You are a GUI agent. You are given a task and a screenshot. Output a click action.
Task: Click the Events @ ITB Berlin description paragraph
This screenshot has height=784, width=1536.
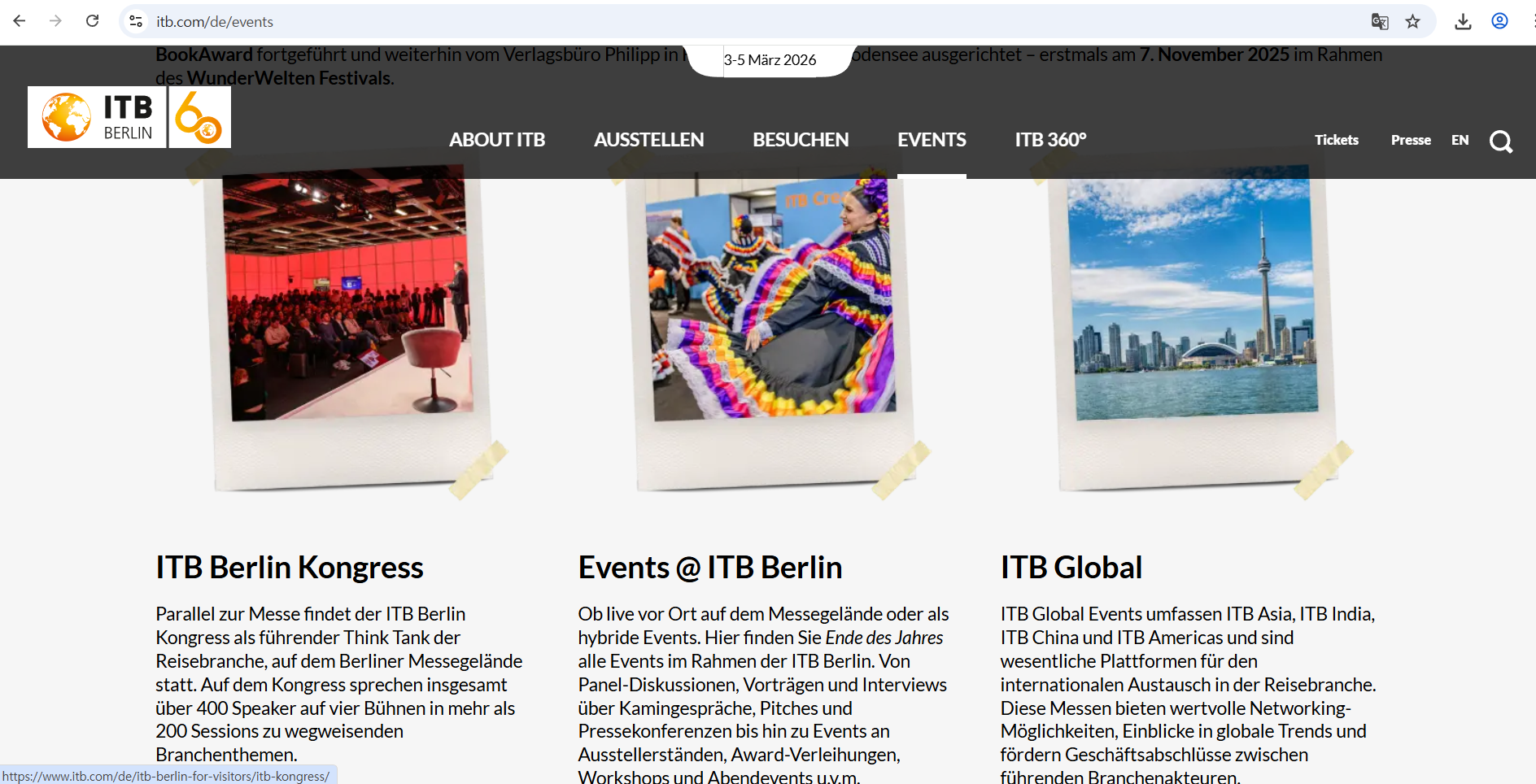pyautogui.click(x=764, y=694)
